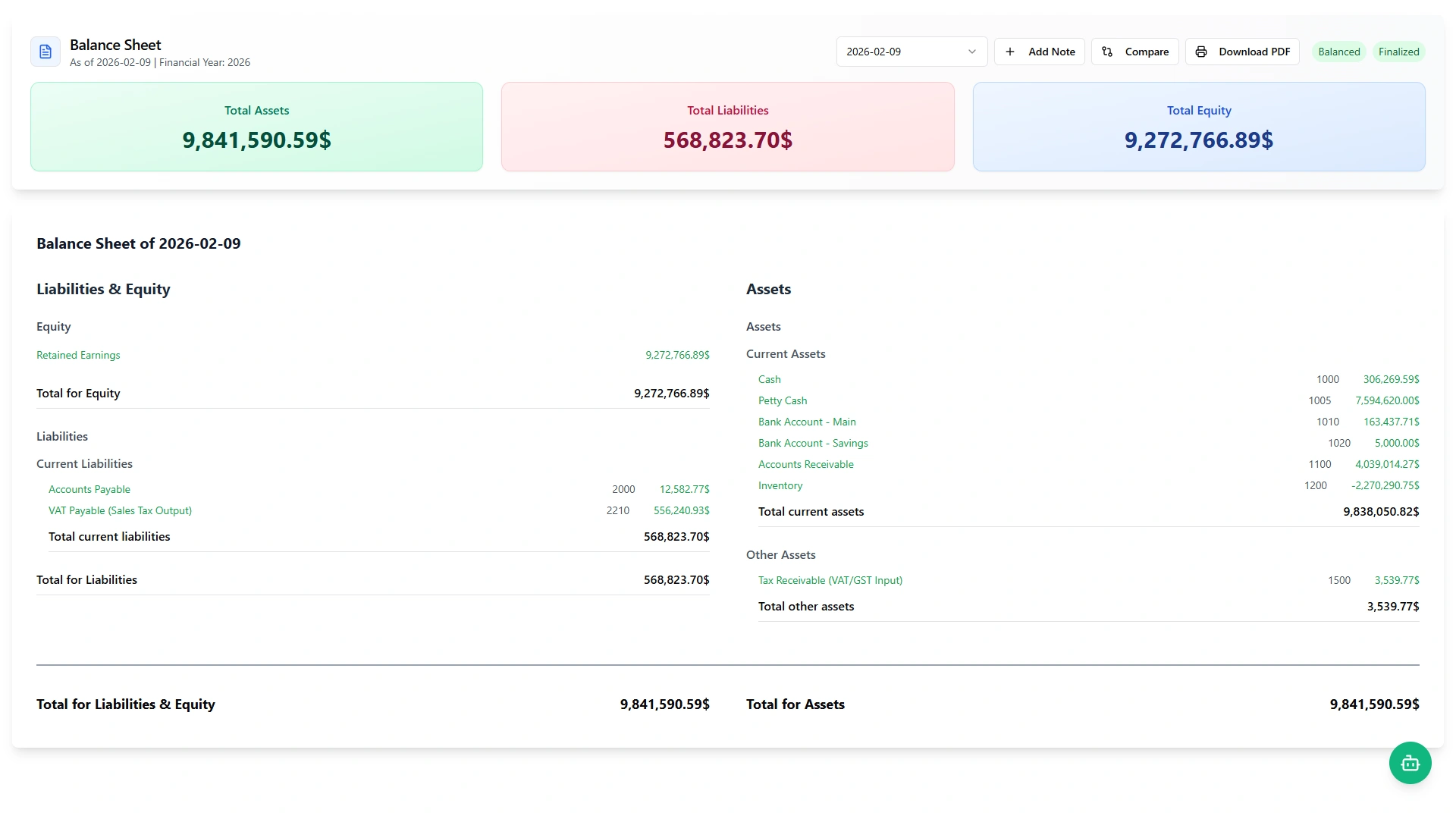Click the Finalized status badge
Screen dimensions: 1456x819
tap(1398, 52)
